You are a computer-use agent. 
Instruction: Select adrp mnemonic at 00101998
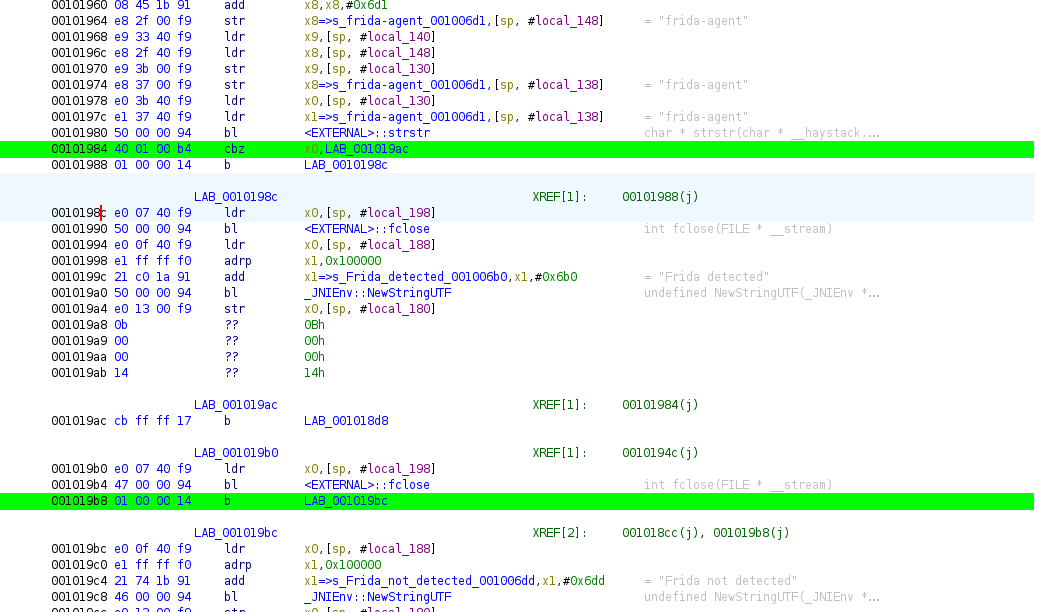coord(237,261)
